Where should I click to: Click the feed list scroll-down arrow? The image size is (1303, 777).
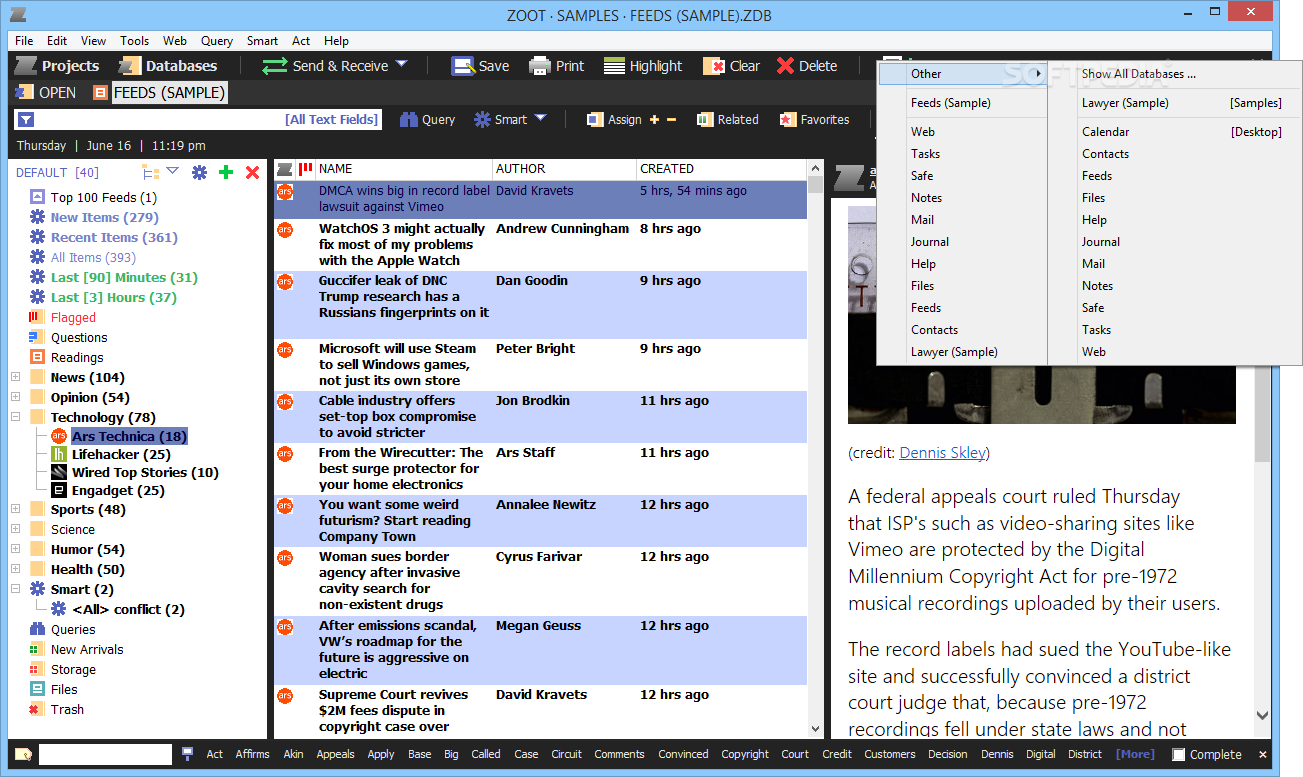(x=815, y=730)
